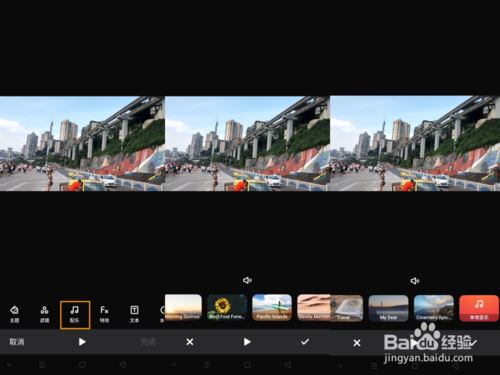Tap 取消 to cancel editing

(x=17, y=342)
